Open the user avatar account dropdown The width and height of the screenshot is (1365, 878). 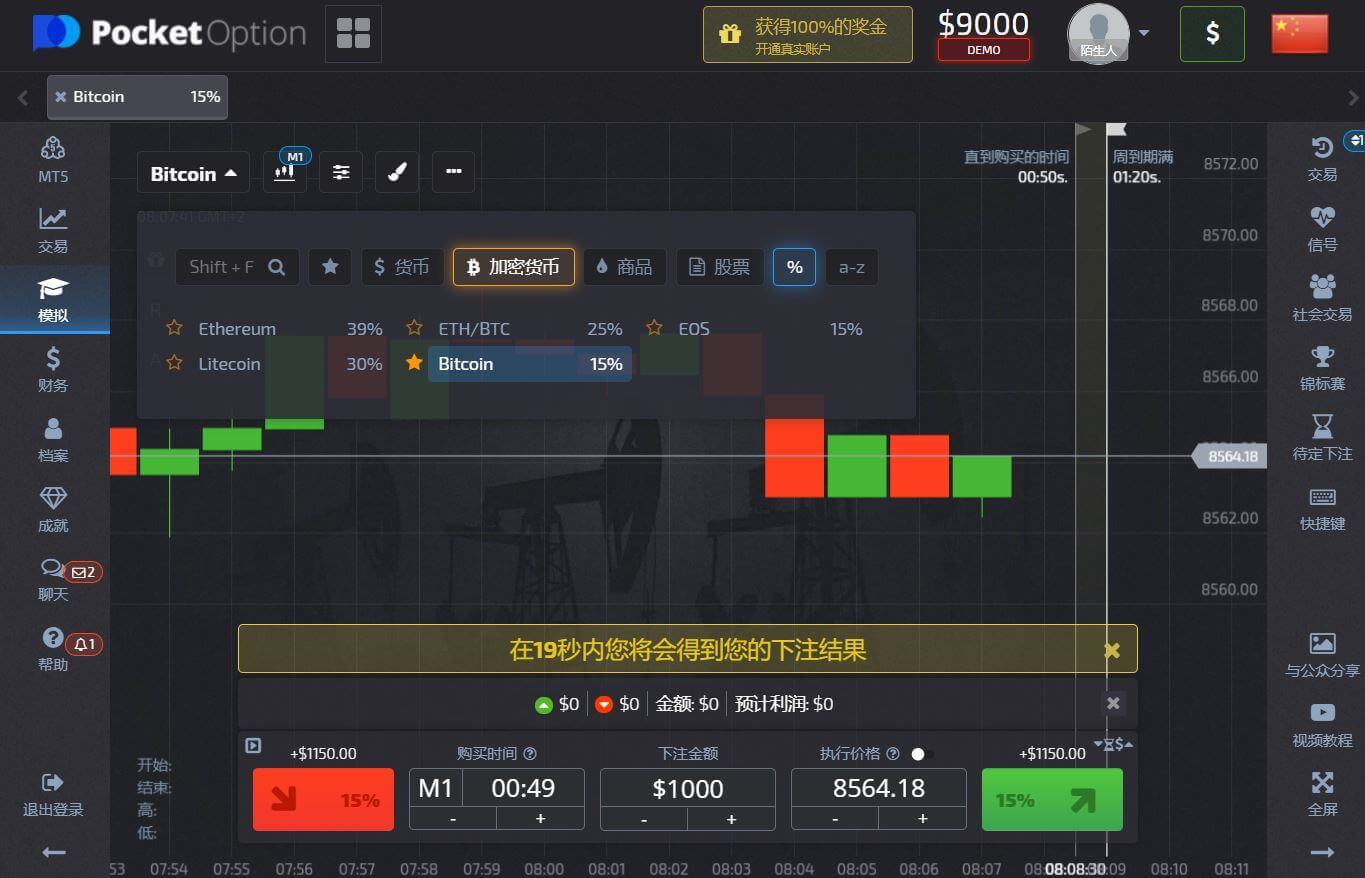(x=1108, y=33)
